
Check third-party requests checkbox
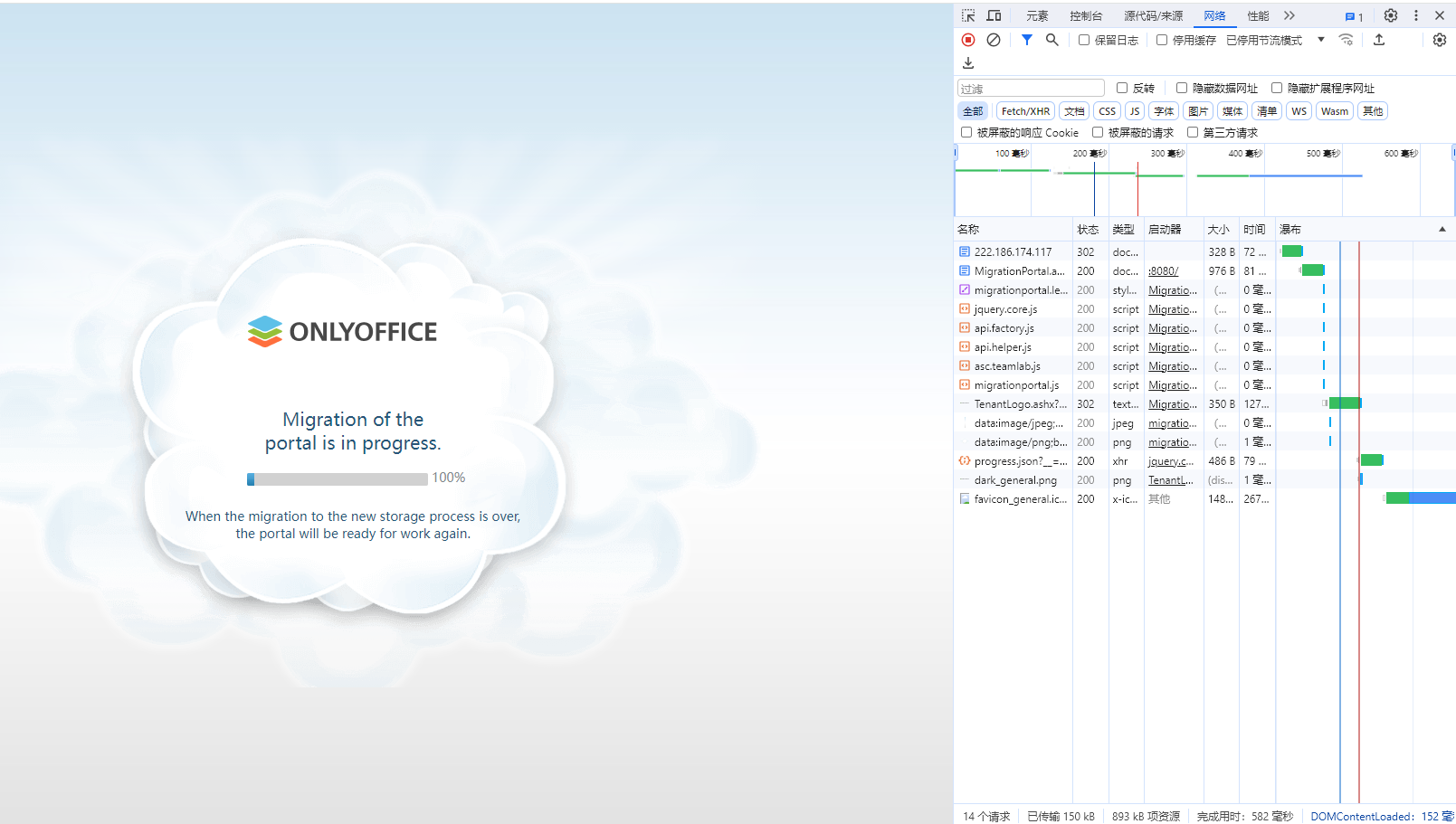[1193, 132]
